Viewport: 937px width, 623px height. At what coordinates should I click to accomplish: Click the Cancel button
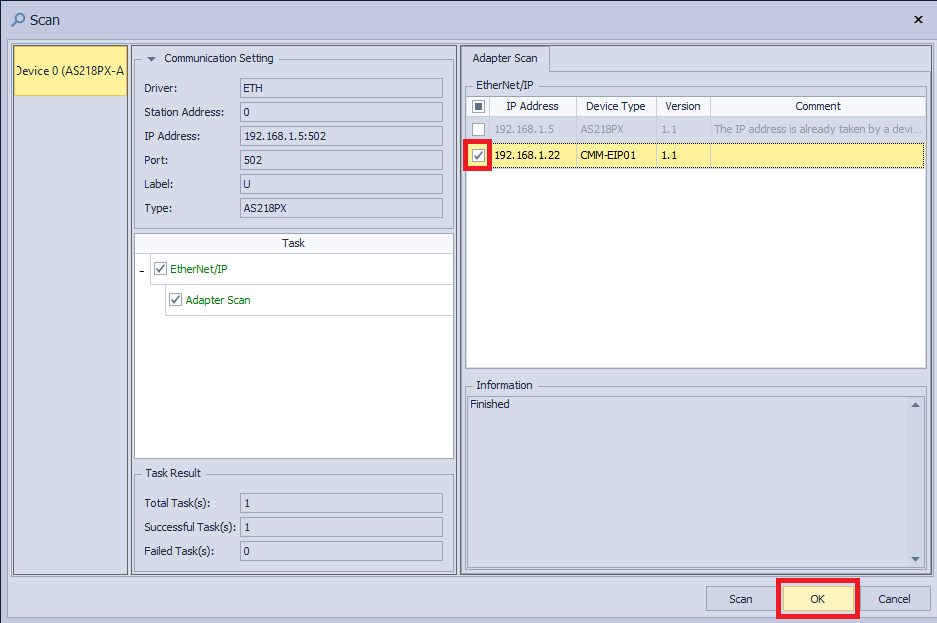click(x=894, y=599)
